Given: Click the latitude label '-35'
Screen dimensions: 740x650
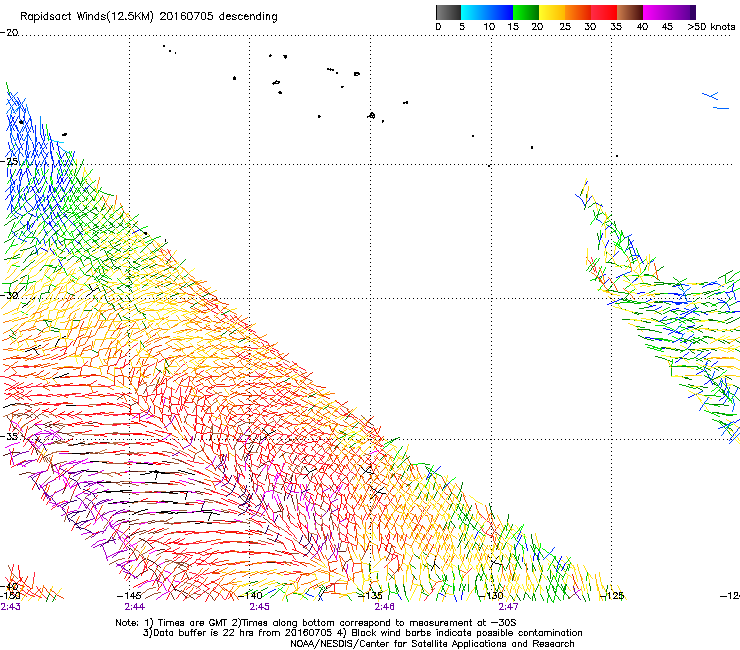Looking at the screenshot, I should click(9, 436).
